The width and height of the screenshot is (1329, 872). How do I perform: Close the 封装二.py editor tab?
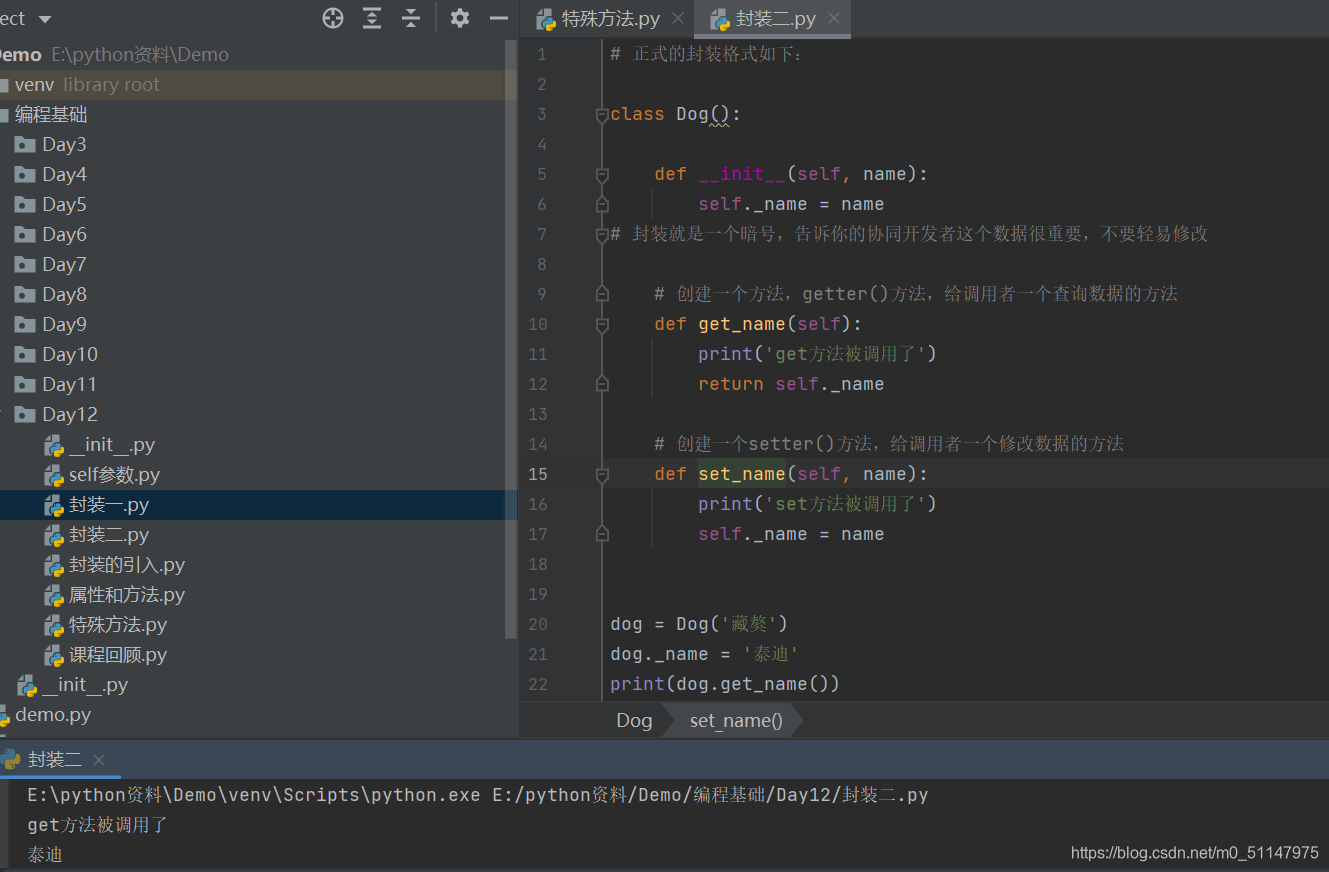click(834, 18)
